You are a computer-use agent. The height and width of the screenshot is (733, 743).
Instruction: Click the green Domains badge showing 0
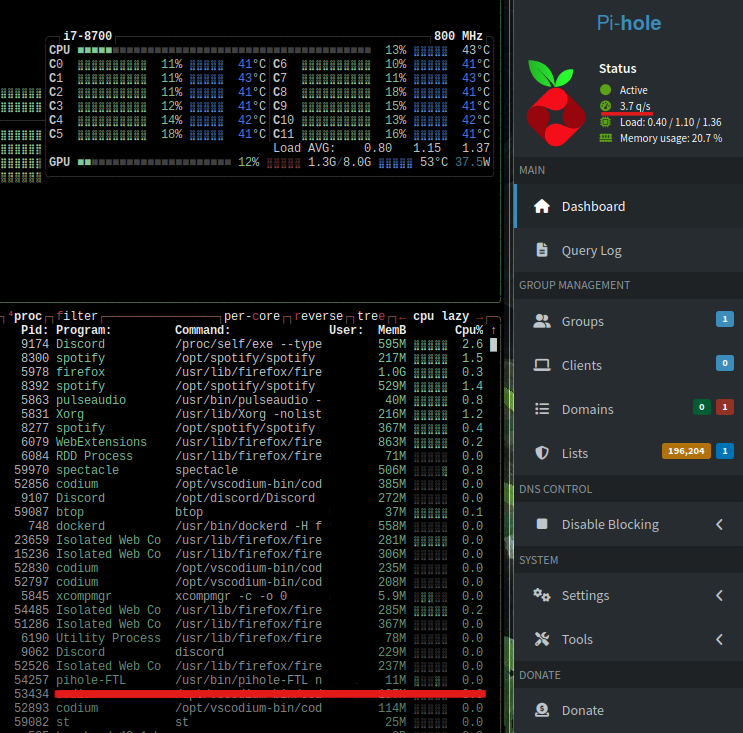(x=702, y=407)
